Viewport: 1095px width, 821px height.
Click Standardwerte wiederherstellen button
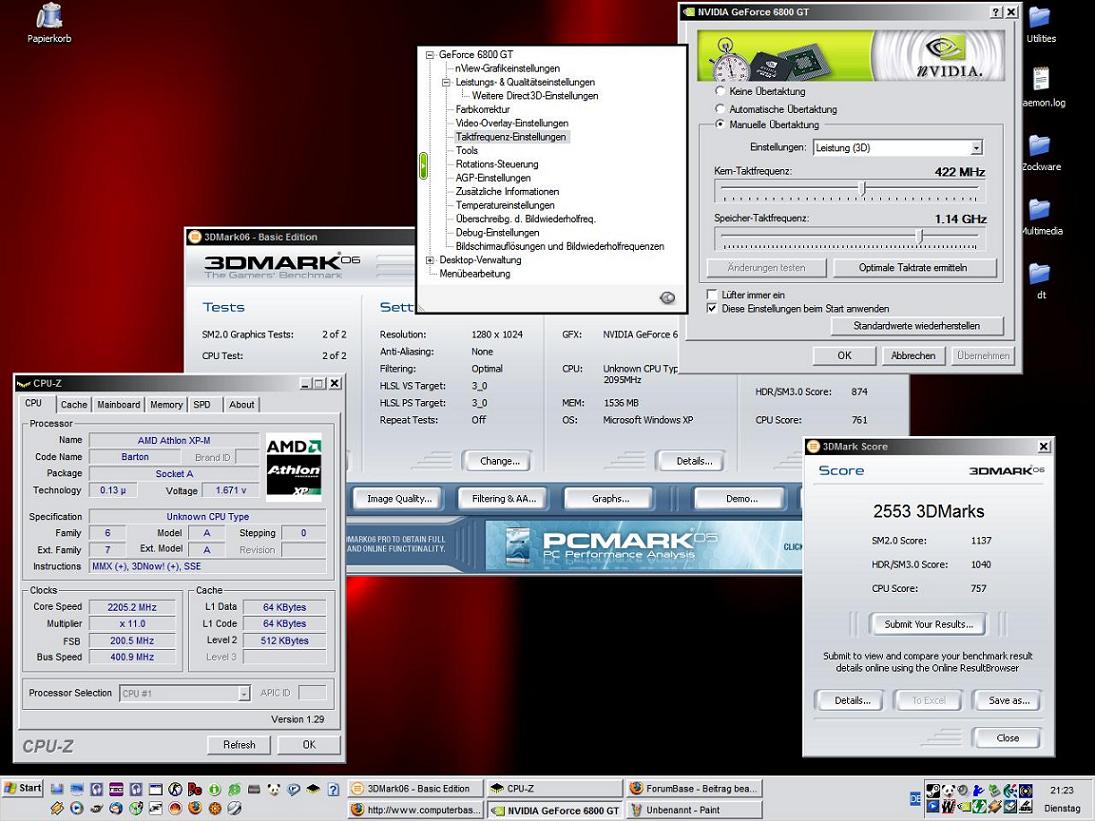point(916,325)
